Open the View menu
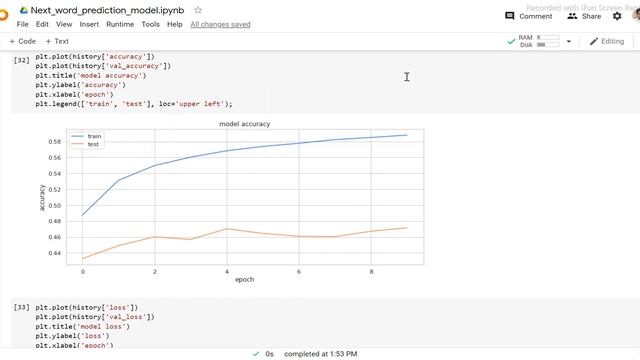Image resolution: width=640 pixels, height=360 pixels. click(64, 24)
